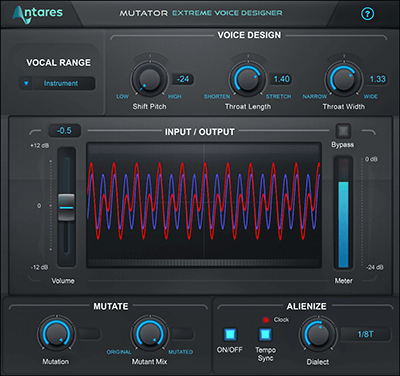The image size is (400, 376).
Task: Click the +12 dB volume scale label
Action: click(x=40, y=146)
